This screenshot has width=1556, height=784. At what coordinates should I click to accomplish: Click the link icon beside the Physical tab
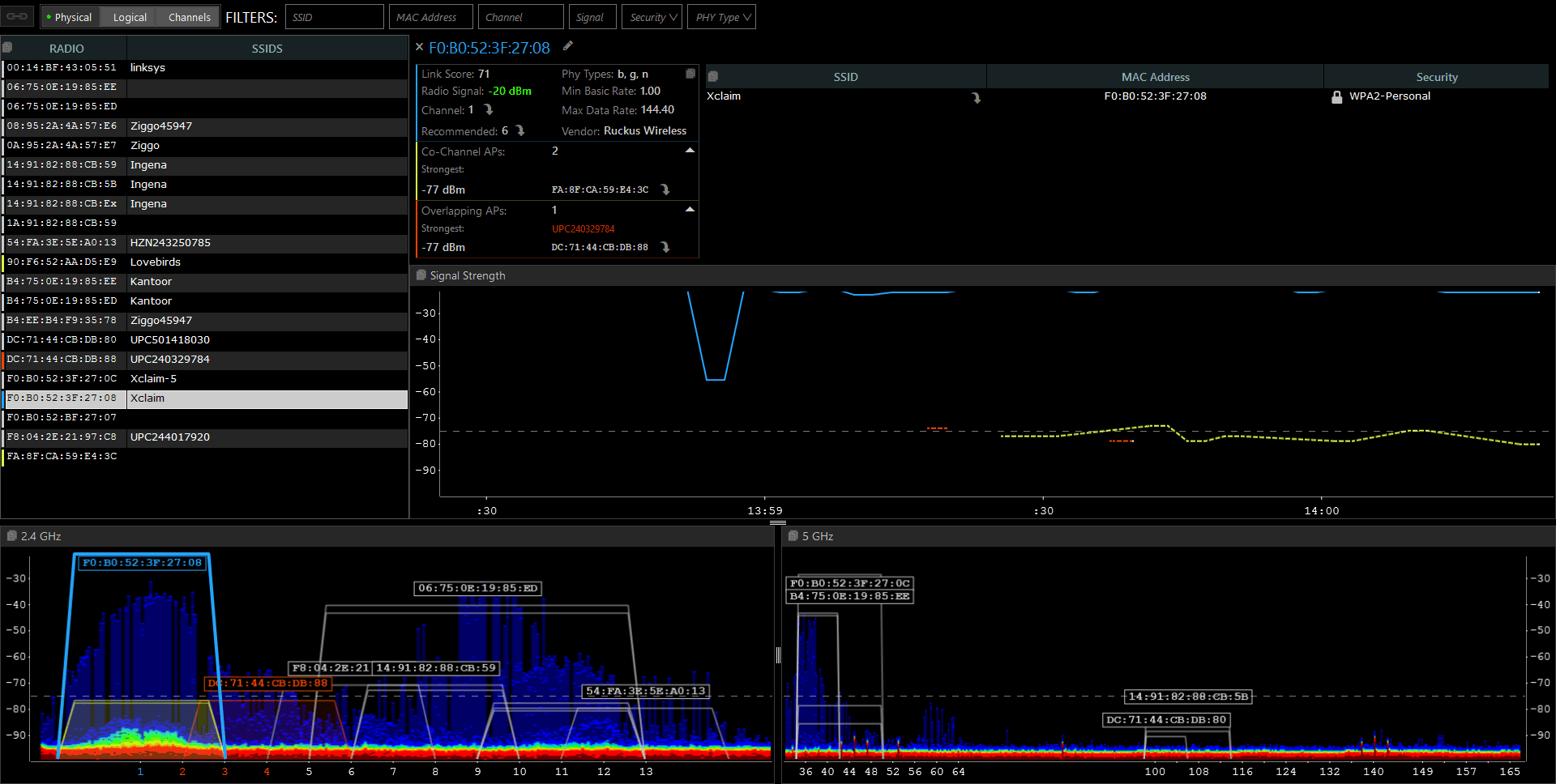[18, 16]
